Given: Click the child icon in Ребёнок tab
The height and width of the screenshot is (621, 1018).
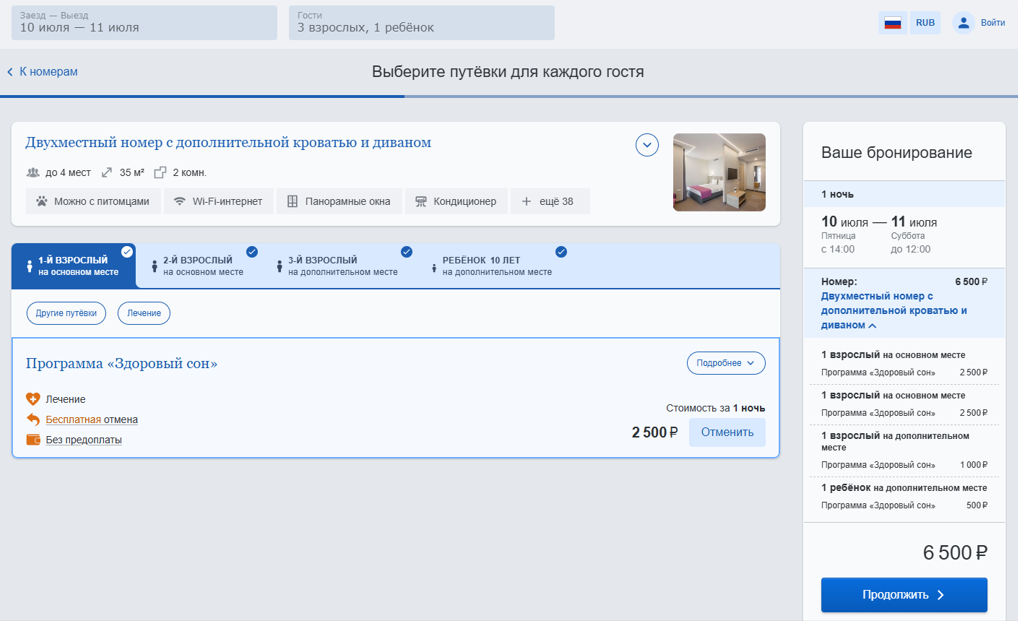Looking at the screenshot, I should (x=434, y=268).
